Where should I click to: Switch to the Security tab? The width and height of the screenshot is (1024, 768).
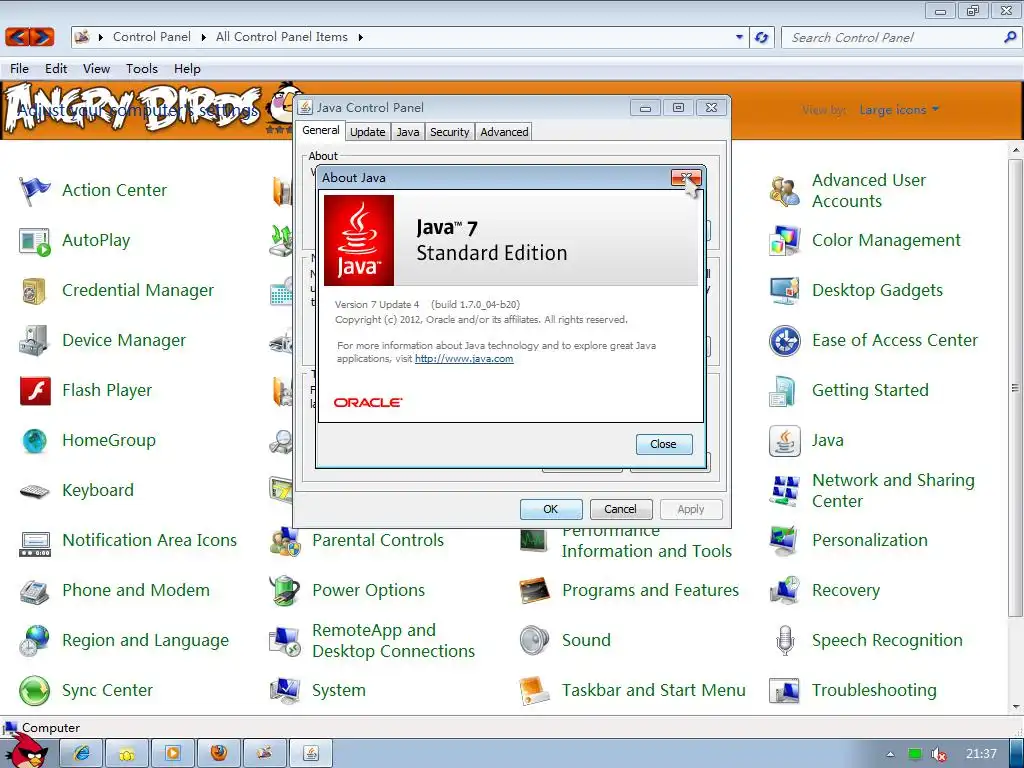(449, 132)
